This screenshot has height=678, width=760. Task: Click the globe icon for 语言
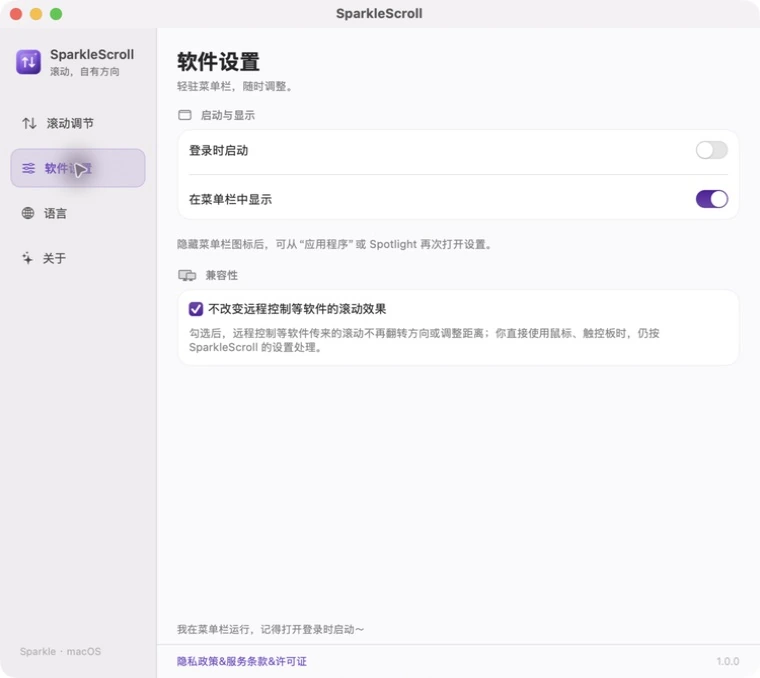click(x=28, y=213)
